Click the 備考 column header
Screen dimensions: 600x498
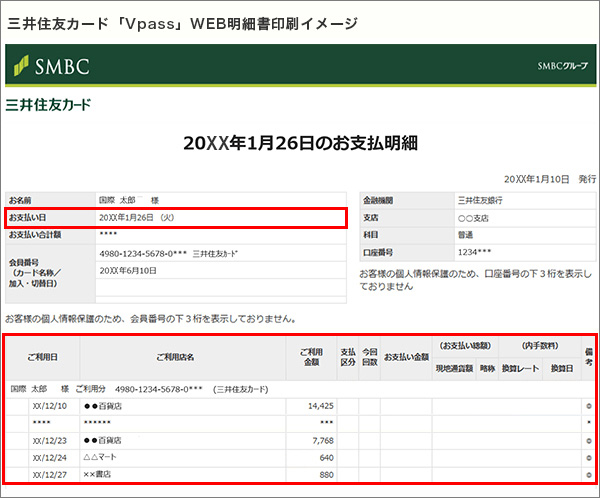pos(589,357)
